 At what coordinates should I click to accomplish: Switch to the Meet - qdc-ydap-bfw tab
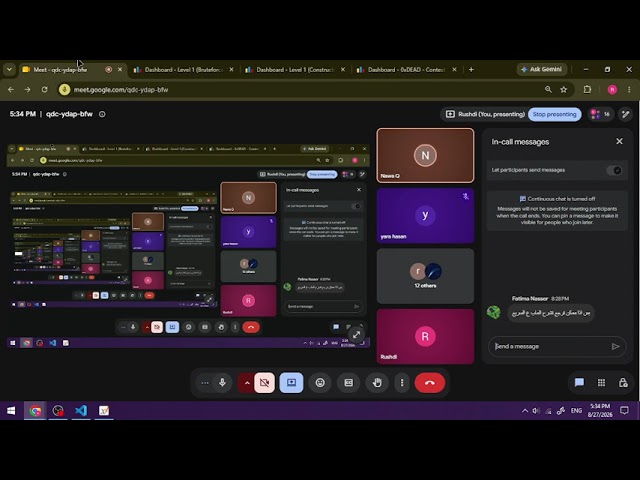61,70
